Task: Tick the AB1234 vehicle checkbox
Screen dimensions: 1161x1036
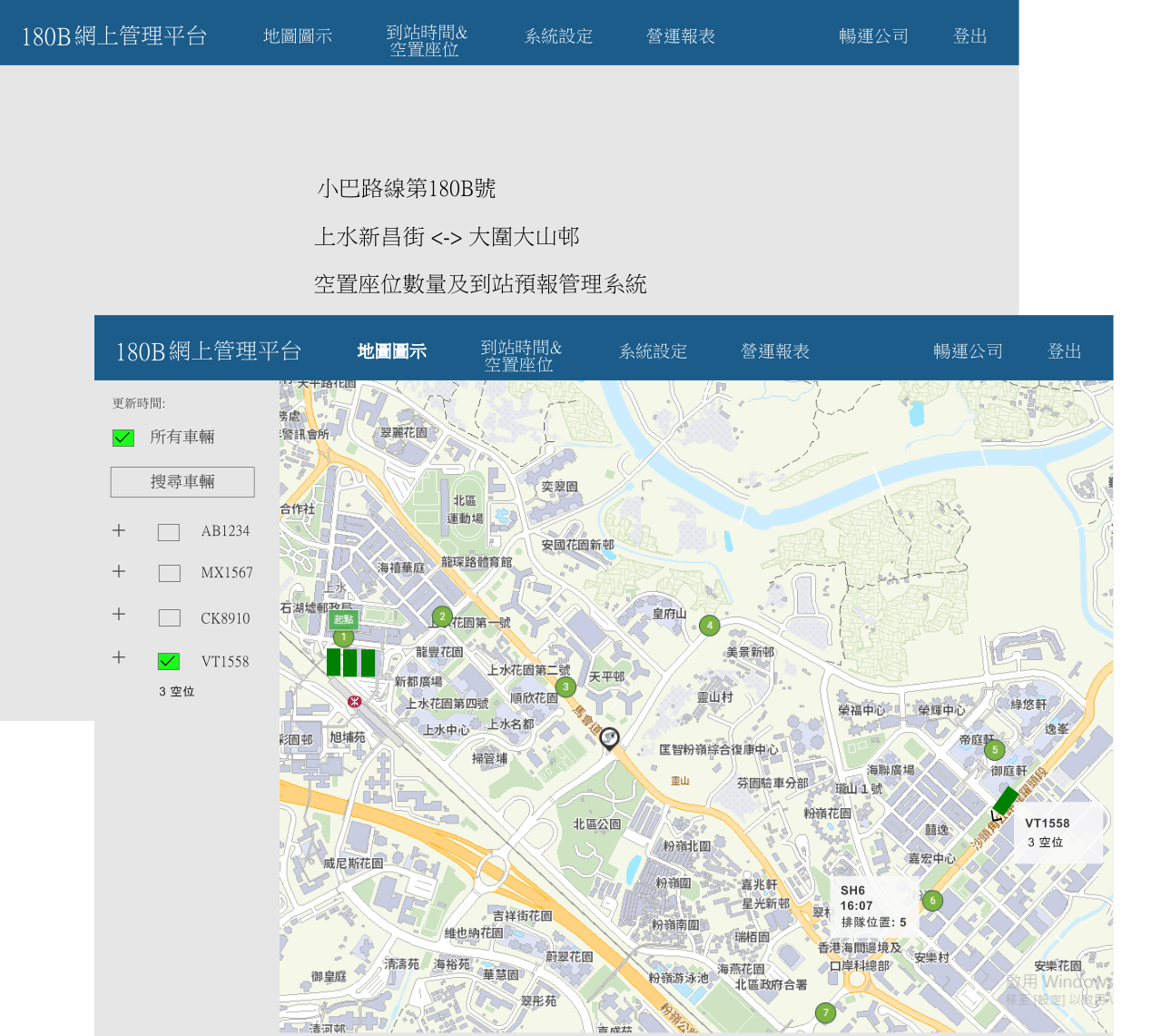Action: point(169,532)
